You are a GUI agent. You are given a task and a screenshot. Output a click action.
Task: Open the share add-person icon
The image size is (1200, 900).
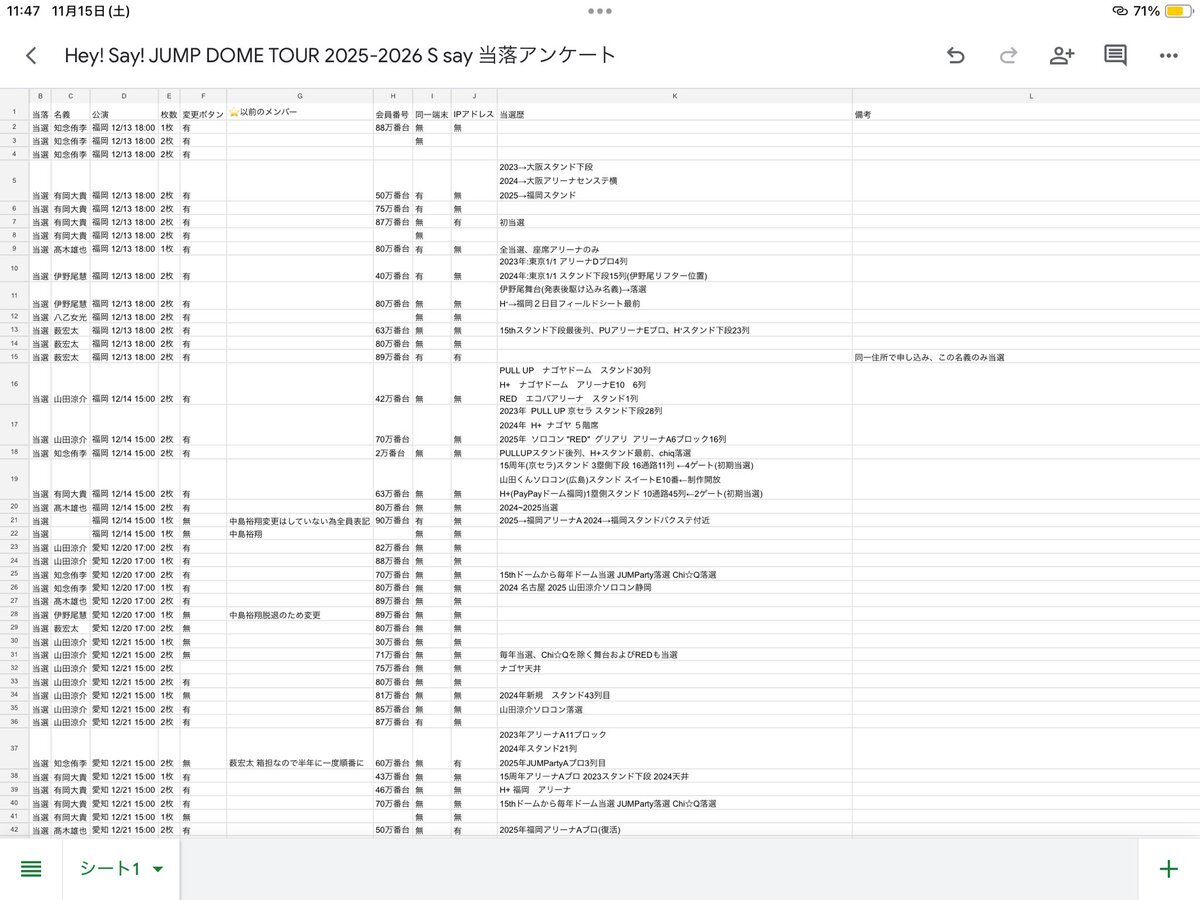pyautogui.click(x=1062, y=56)
